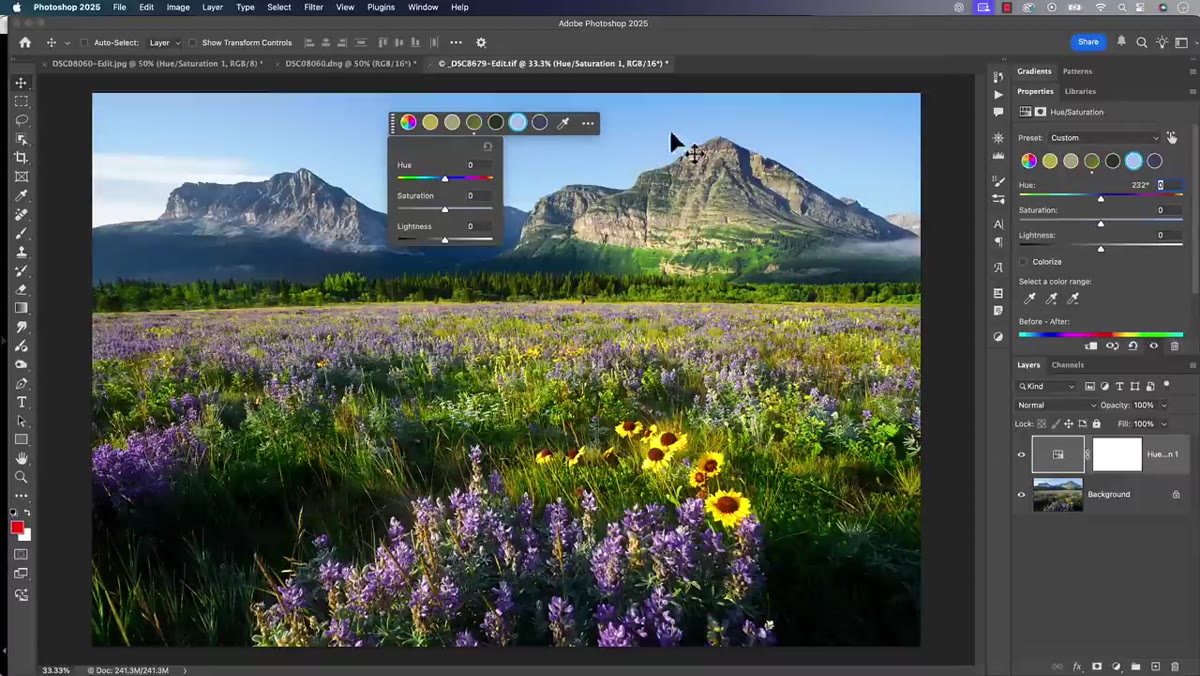Select the Zoom tool
This screenshot has width=1200, height=676.
coord(21,477)
